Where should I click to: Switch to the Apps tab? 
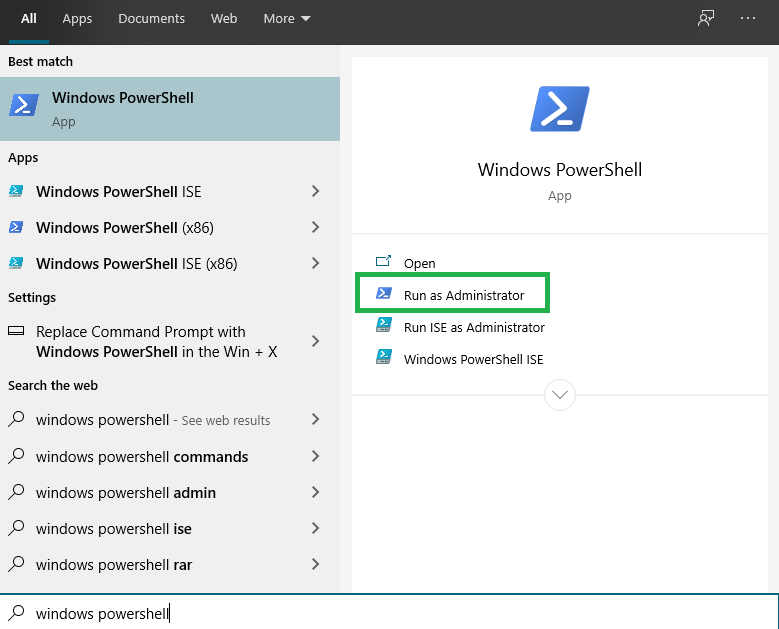click(x=77, y=19)
